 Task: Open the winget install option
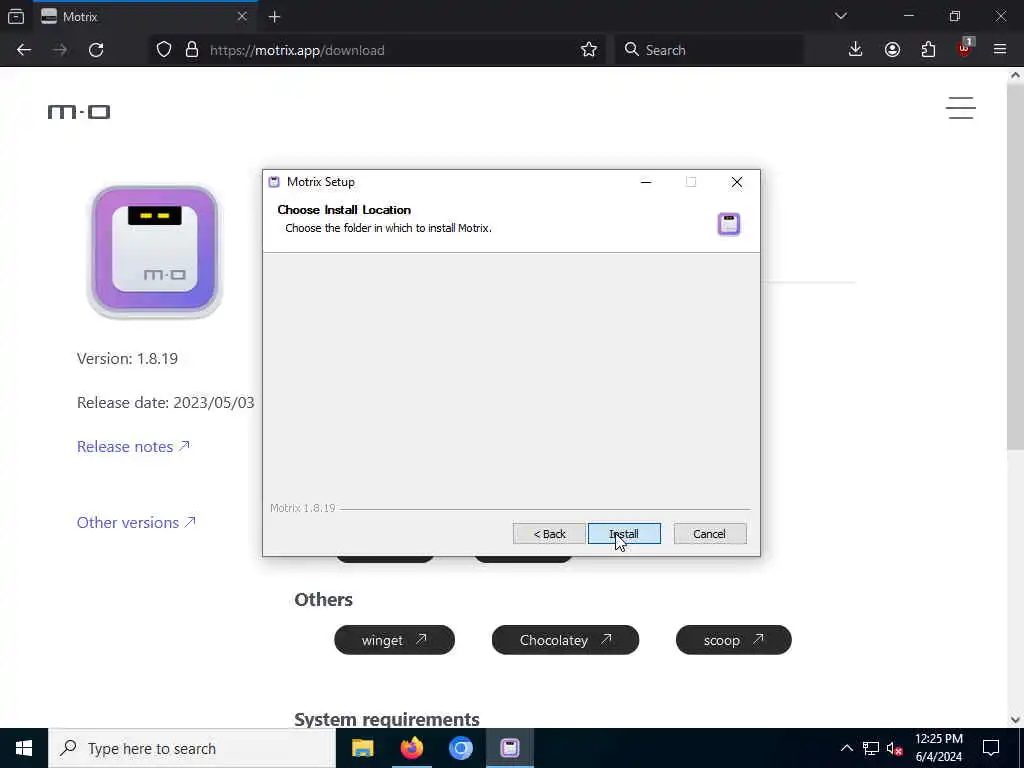point(394,640)
